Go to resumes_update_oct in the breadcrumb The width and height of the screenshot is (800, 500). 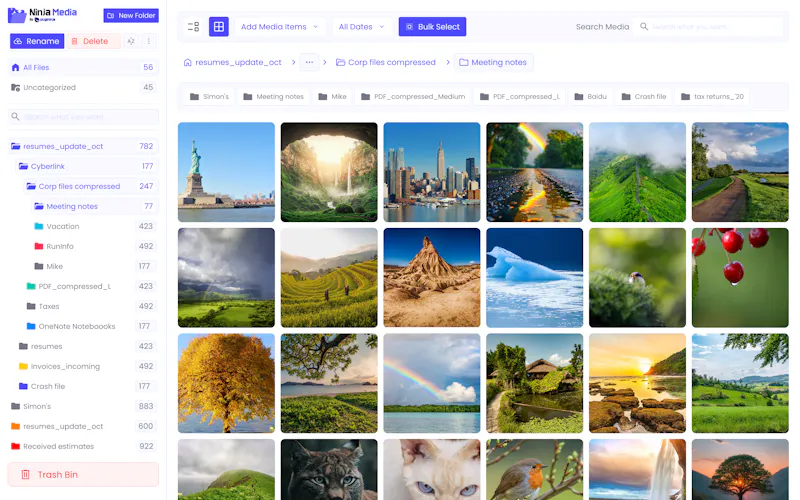pos(232,62)
